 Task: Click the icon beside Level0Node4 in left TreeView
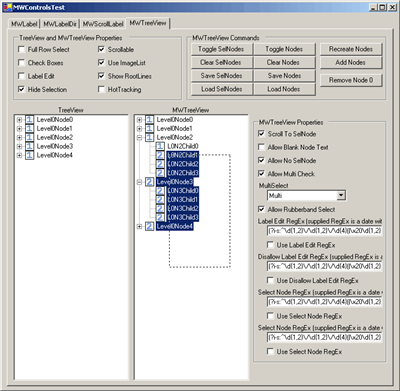(29, 155)
